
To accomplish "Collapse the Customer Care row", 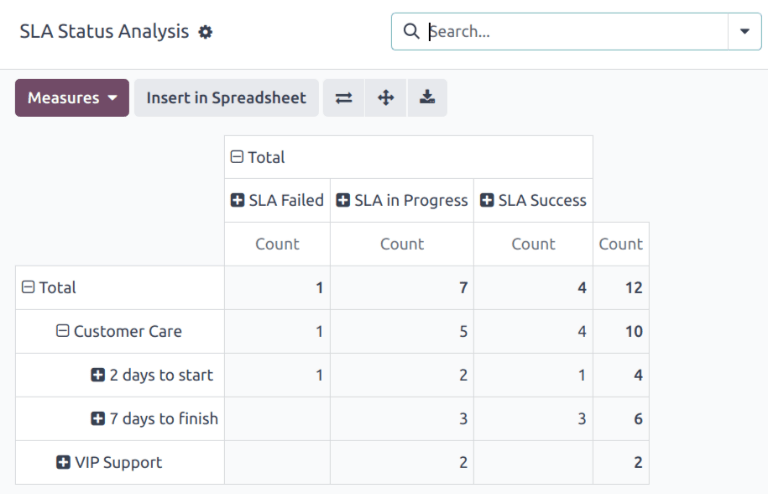I will pos(119,331).
